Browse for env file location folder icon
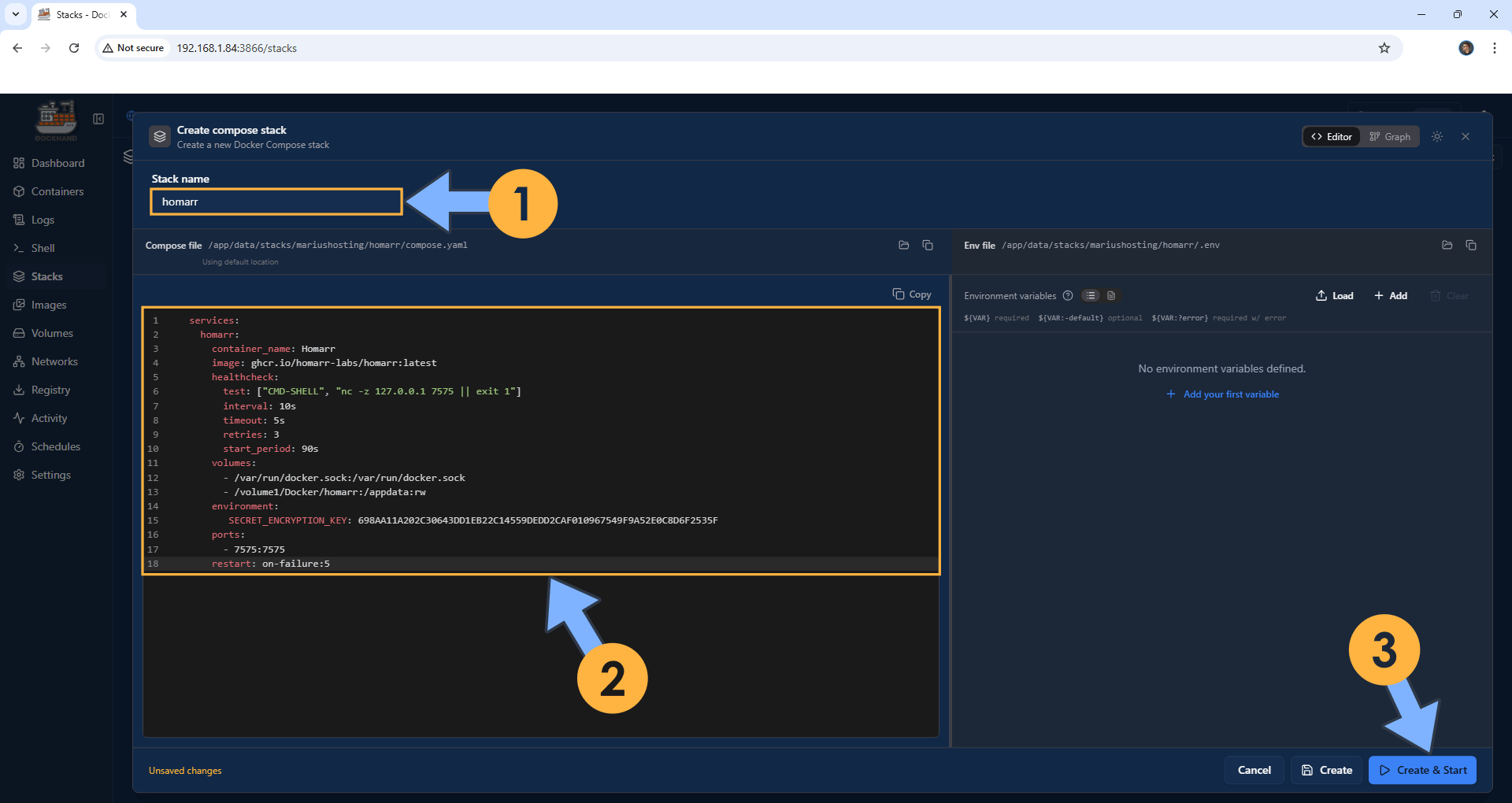Screen dimensions: 1512x803 pyautogui.click(x=1447, y=246)
